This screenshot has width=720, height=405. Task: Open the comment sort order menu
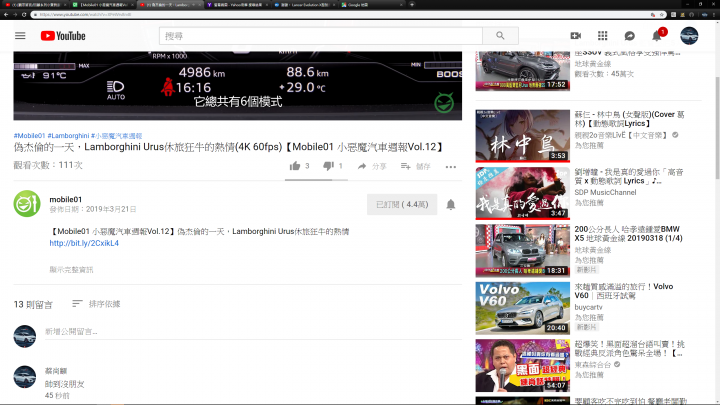(96, 304)
